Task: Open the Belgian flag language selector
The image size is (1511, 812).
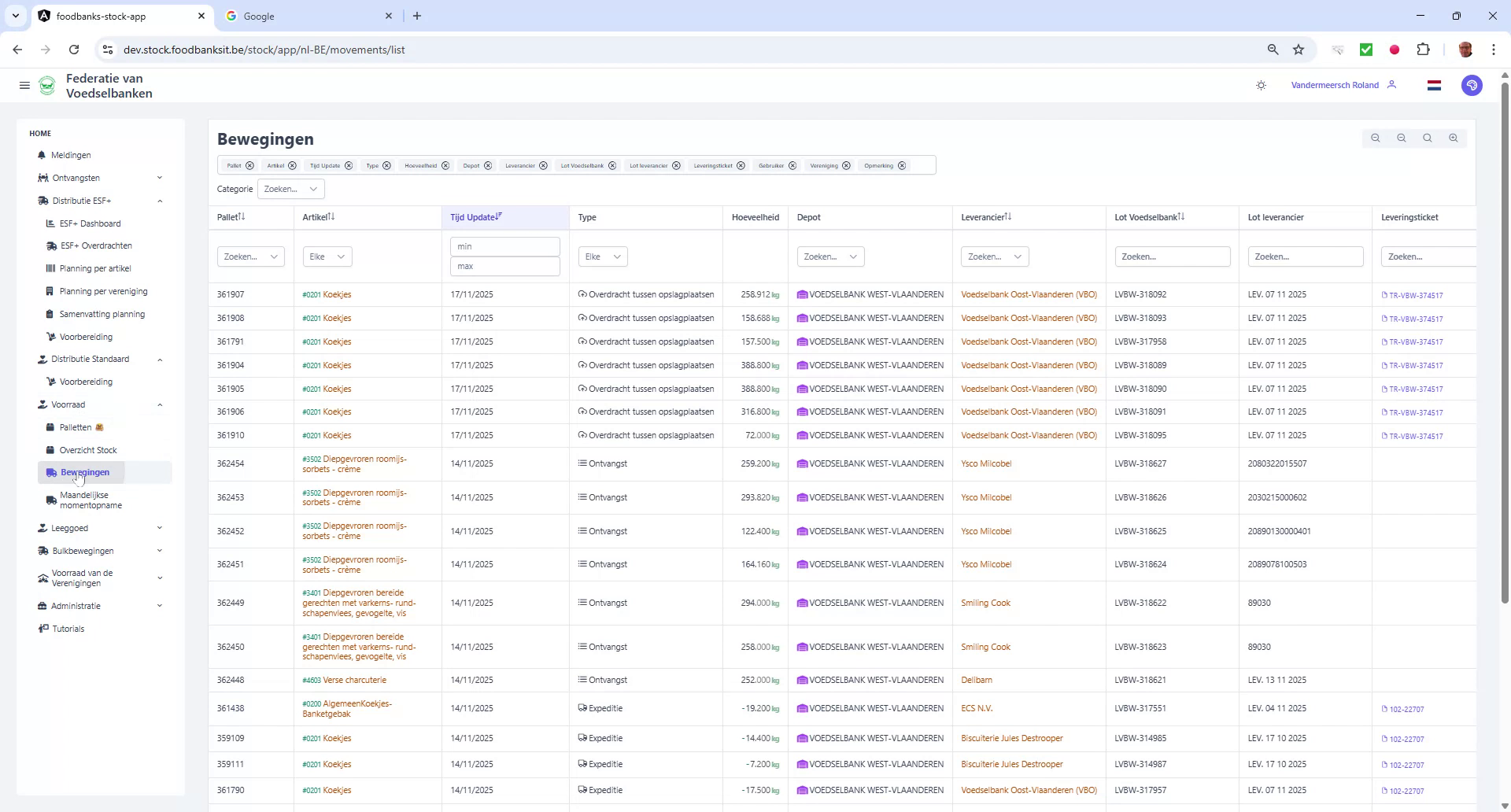Action: pyautogui.click(x=1434, y=85)
